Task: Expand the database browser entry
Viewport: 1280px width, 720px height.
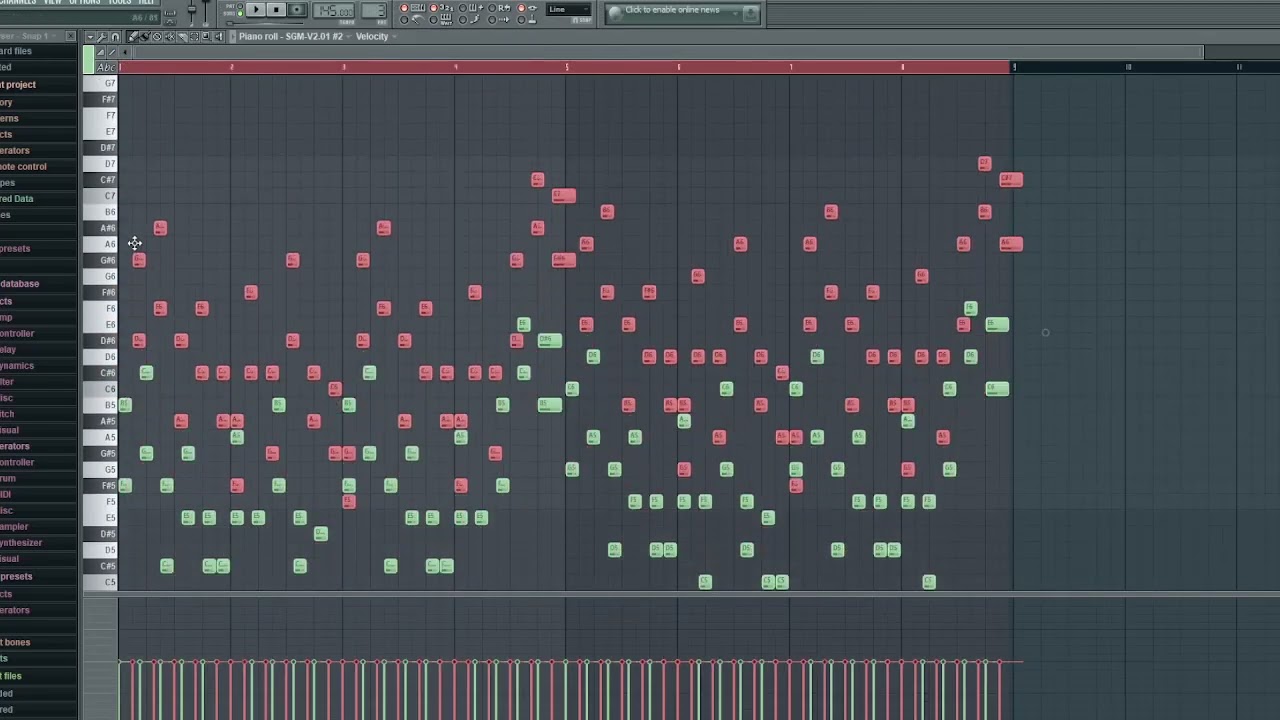Action: click(x=20, y=284)
